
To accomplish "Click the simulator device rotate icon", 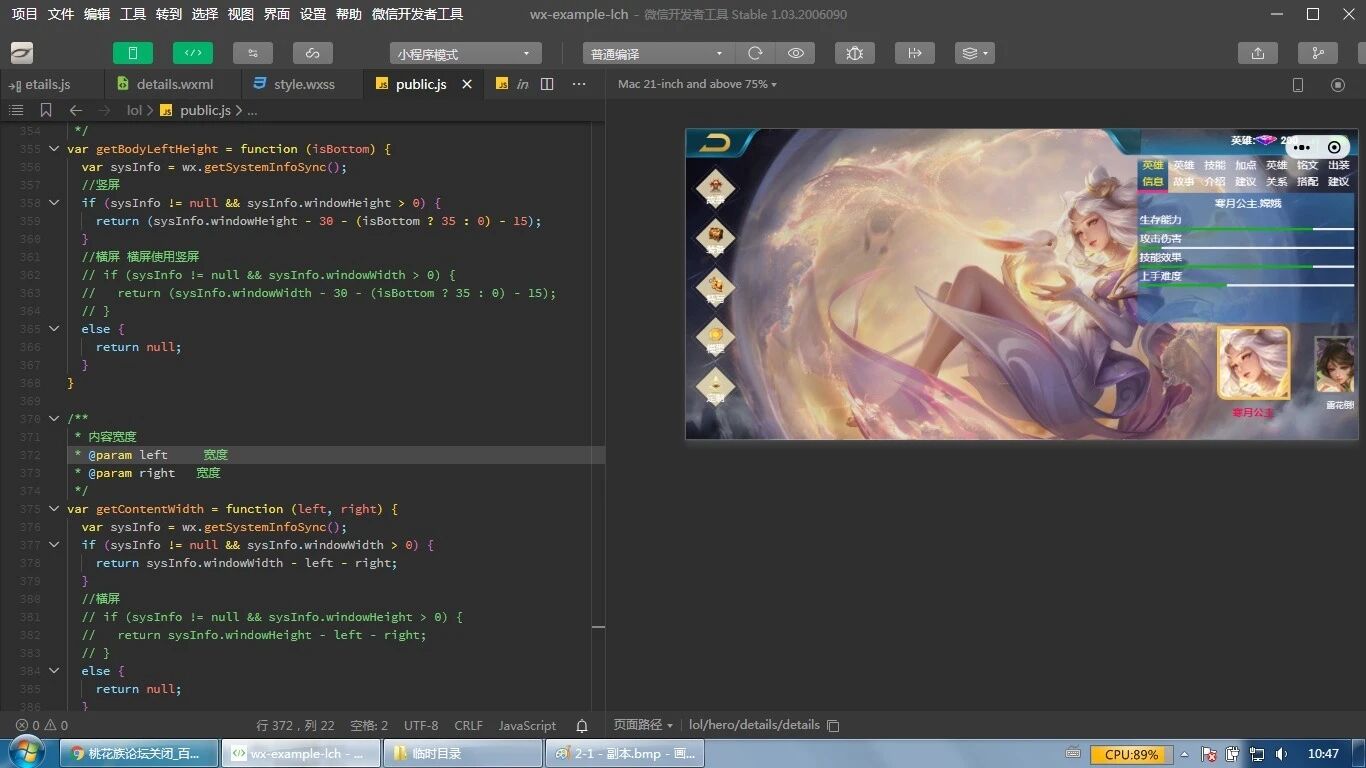I will tap(1298, 85).
